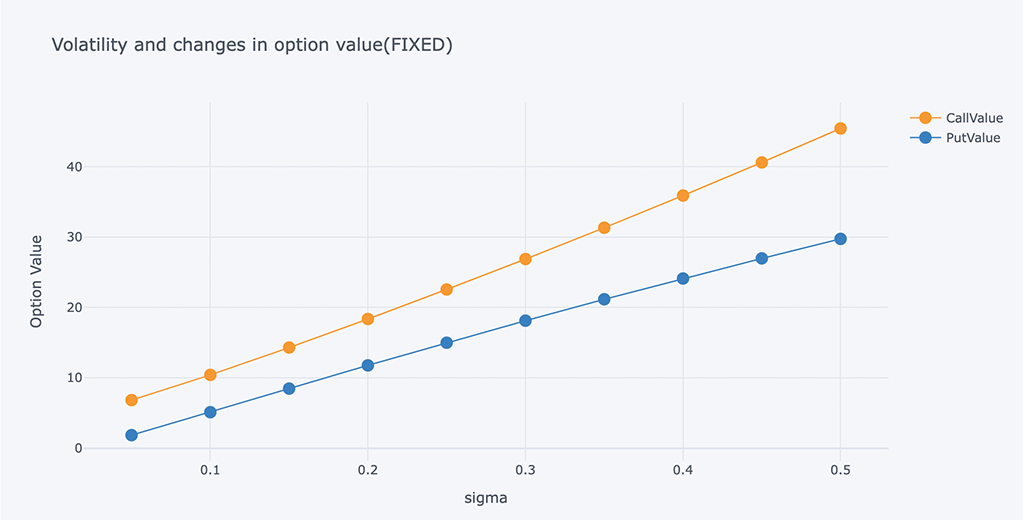Select CallValue data point at sigma 0.2
The height and width of the screenshot is (520, 1024).
[368, 319]
